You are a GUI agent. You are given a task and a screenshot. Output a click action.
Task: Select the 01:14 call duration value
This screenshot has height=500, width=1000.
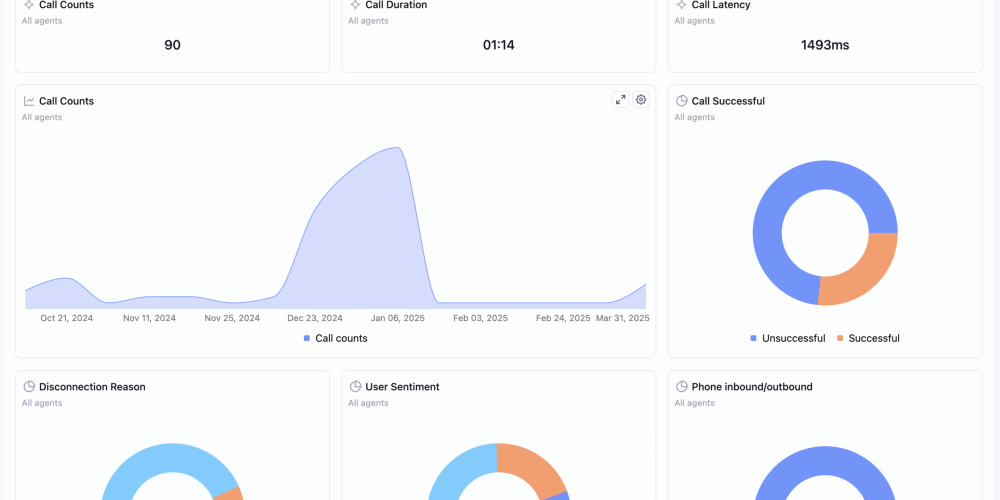[x=499, y=45]
